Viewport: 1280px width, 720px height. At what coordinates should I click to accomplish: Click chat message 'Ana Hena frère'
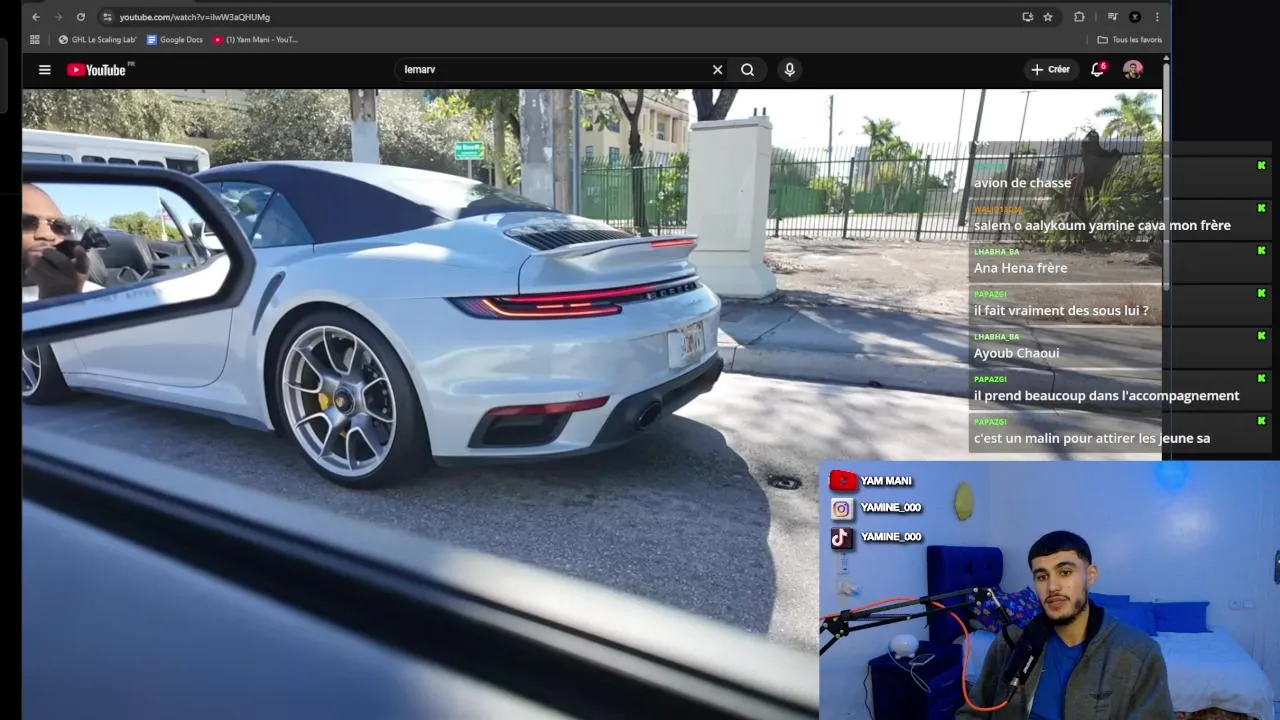click(x=1020, y=268)
